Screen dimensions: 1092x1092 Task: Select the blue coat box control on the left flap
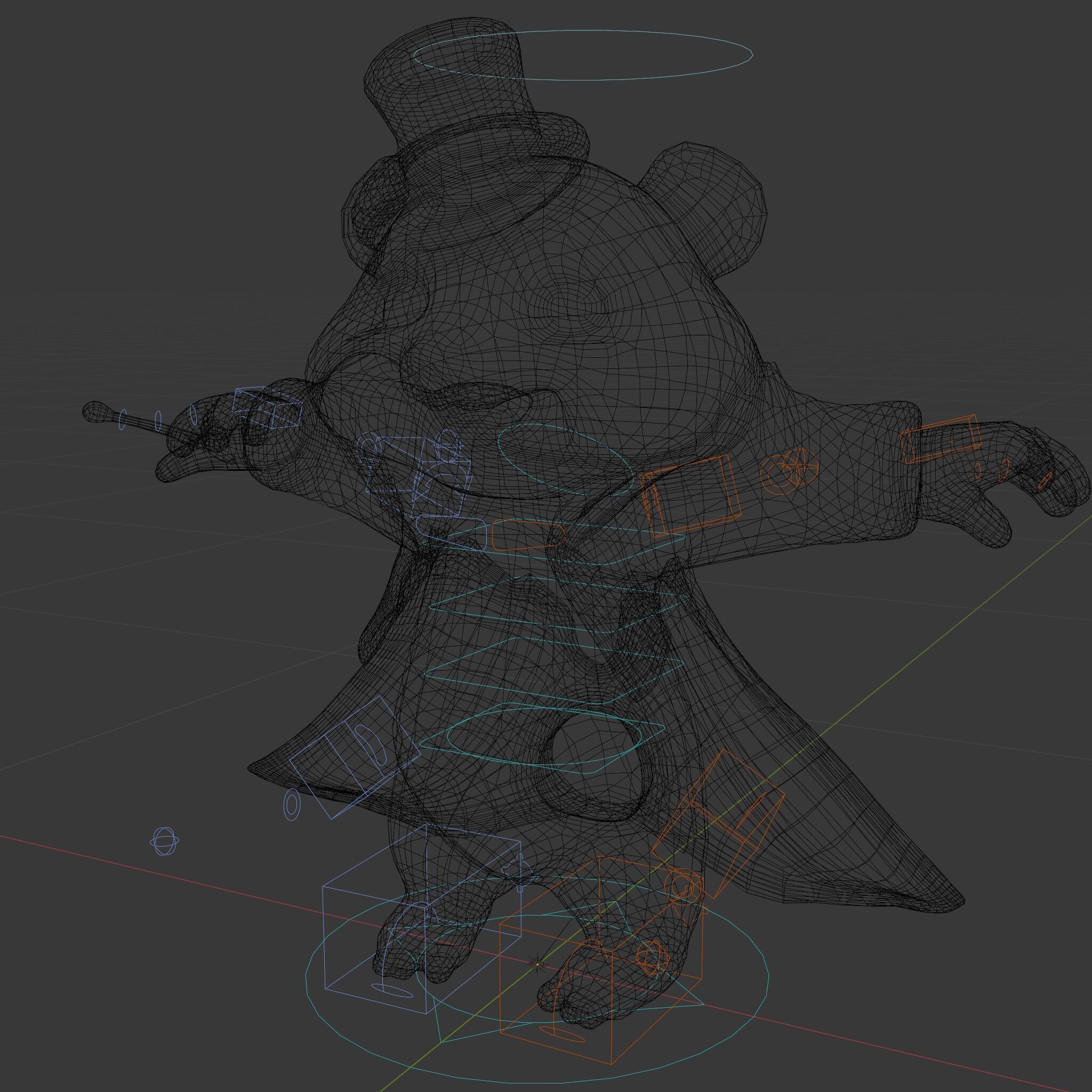(356, 756)
